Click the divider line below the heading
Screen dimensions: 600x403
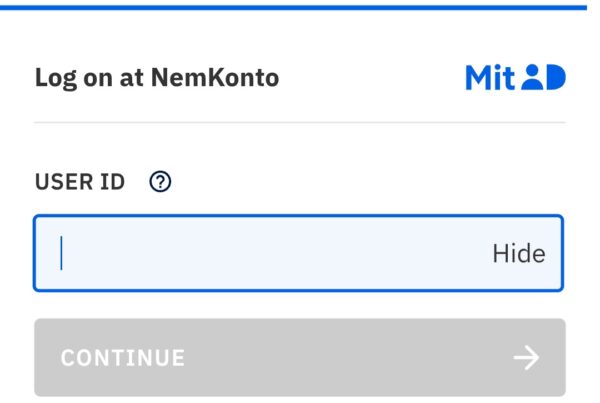click(300, 122)
